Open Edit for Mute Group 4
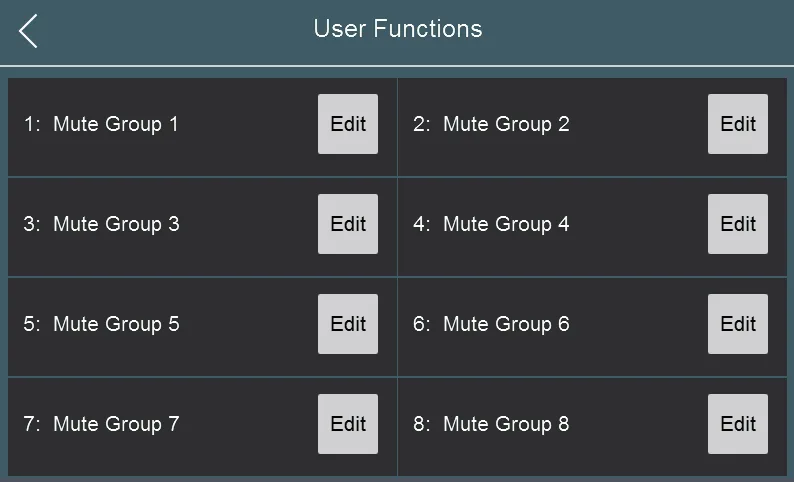The image size is (794, 482). click(x=738, y=224)
